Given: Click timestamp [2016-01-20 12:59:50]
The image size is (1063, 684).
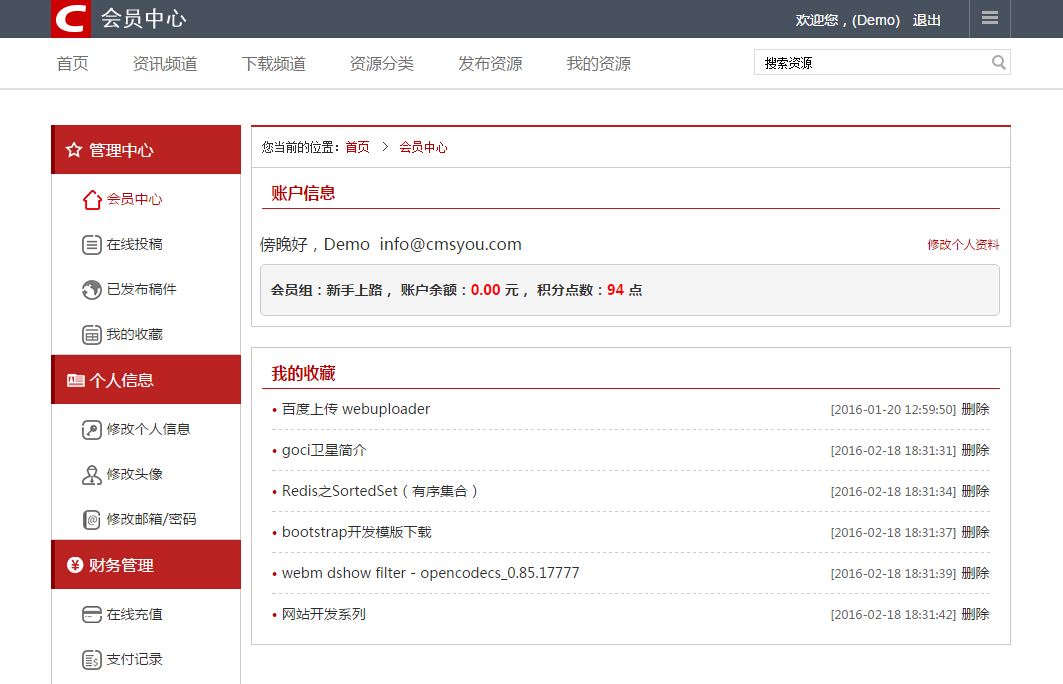Looking at the screenshot, I should point(894,409).
